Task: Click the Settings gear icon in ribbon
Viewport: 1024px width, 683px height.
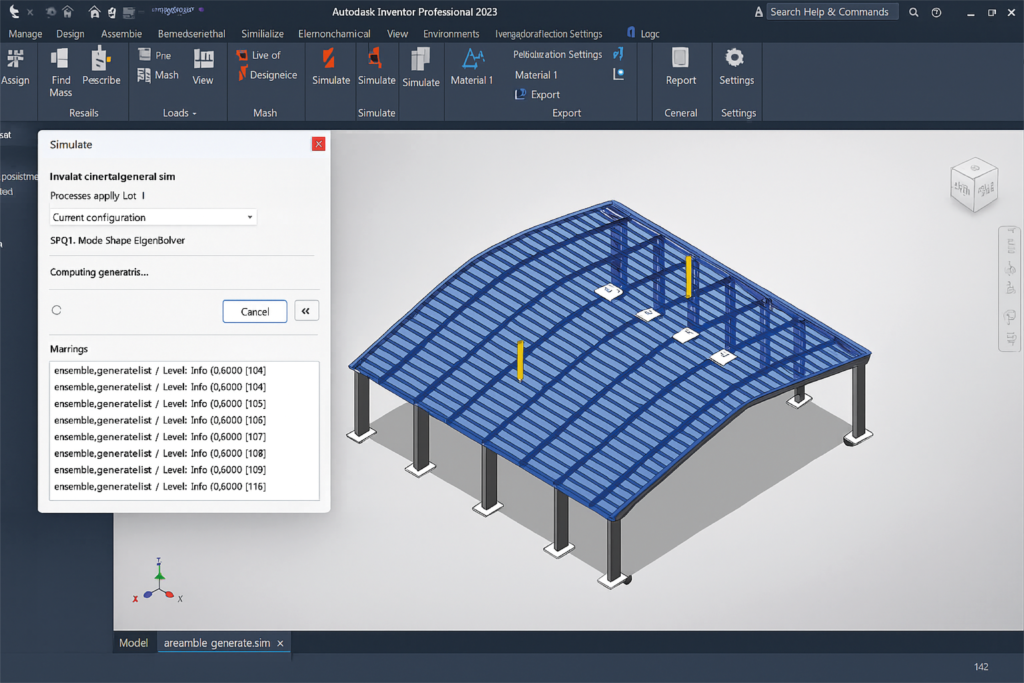Action: pos(735,59)
